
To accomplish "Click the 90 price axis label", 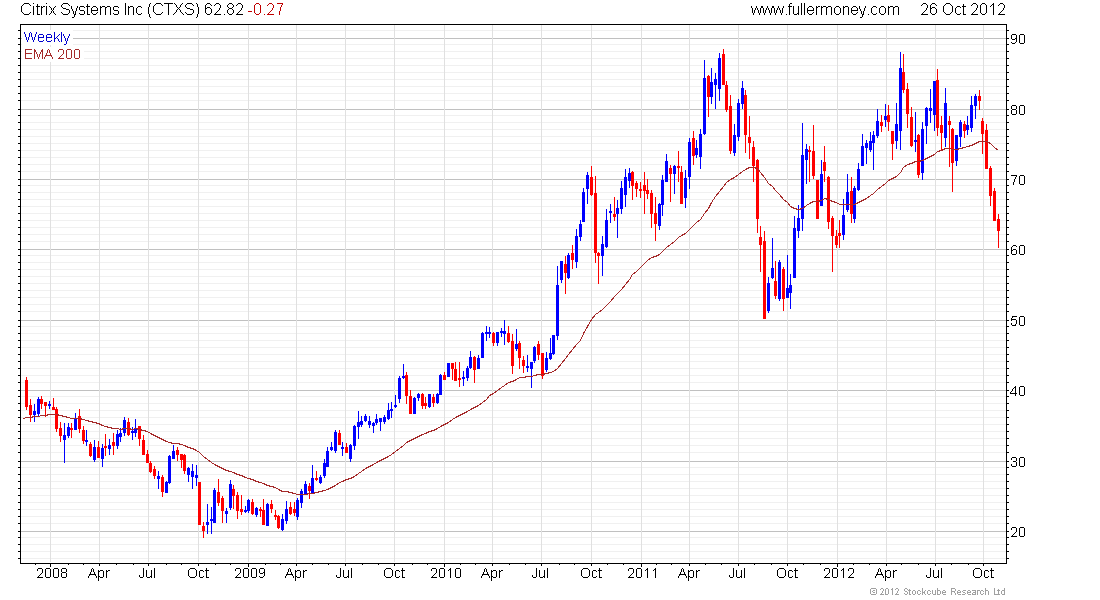I will (1017, 39).
